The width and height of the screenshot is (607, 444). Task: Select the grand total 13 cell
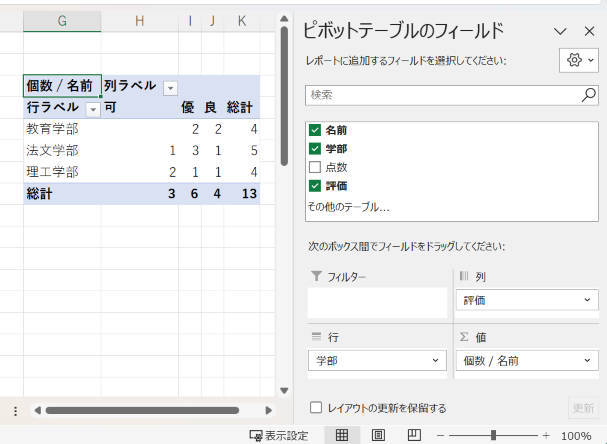(242, 194)
